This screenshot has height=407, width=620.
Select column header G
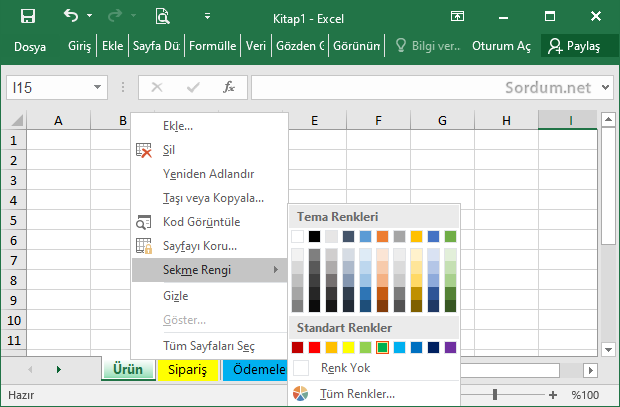(442, 121)
